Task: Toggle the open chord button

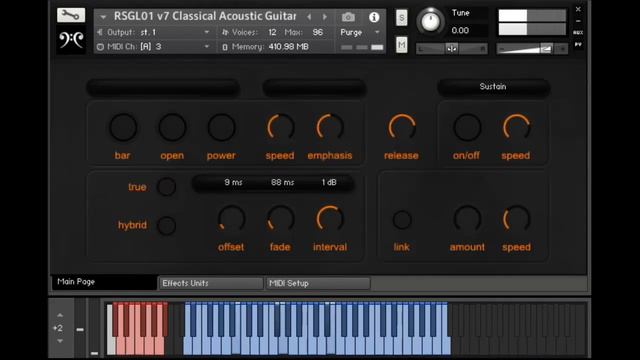Action: pos(172,127)
